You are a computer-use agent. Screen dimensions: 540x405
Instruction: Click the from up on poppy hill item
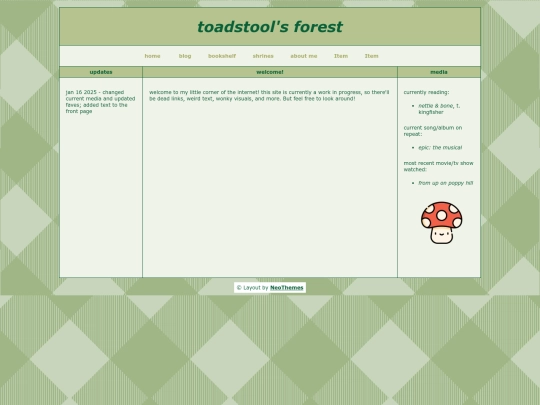point(446,183)
